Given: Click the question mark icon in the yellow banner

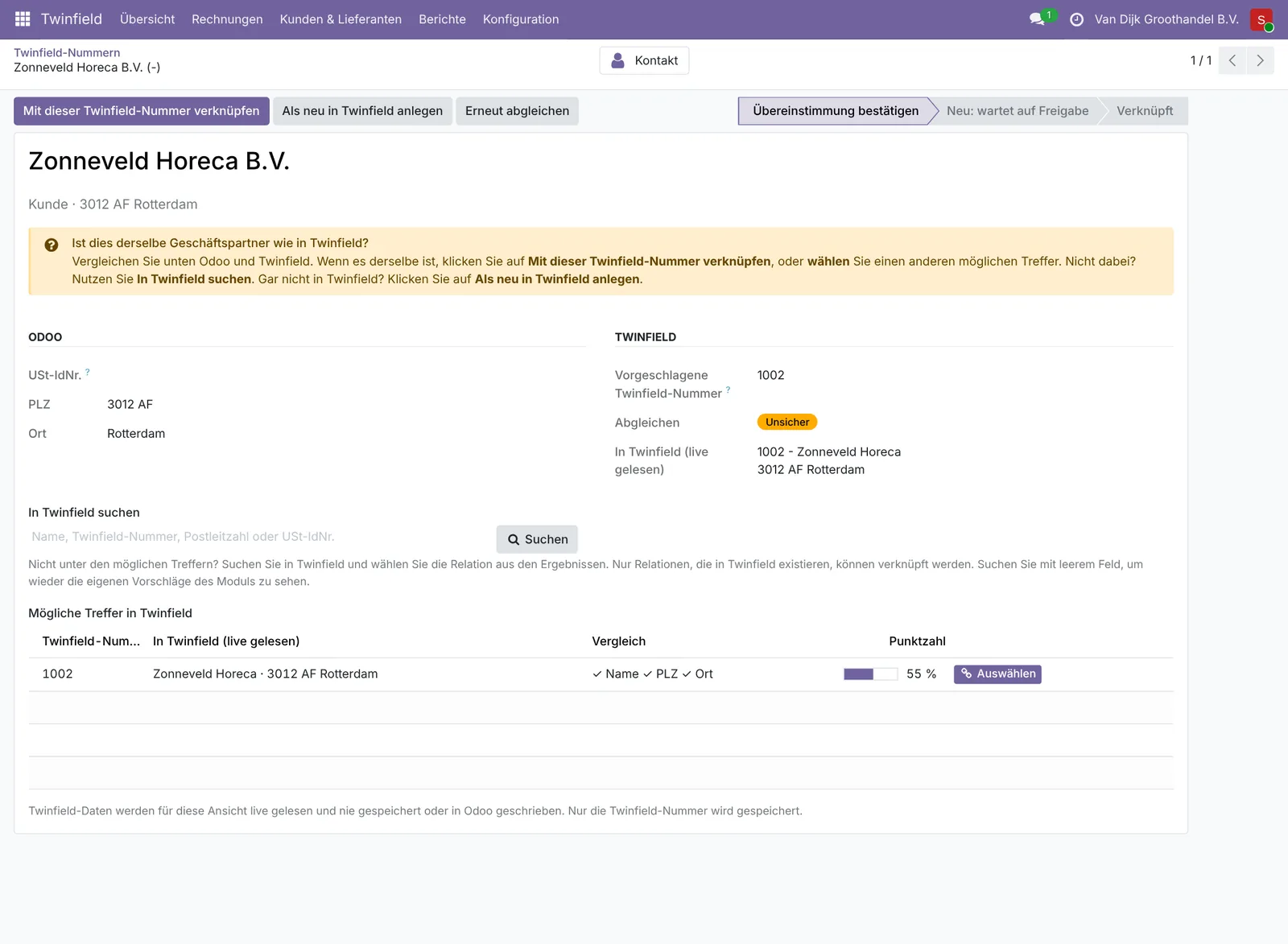Looking at the screenshot, I should pyautogui.click(x=52, y=245).
